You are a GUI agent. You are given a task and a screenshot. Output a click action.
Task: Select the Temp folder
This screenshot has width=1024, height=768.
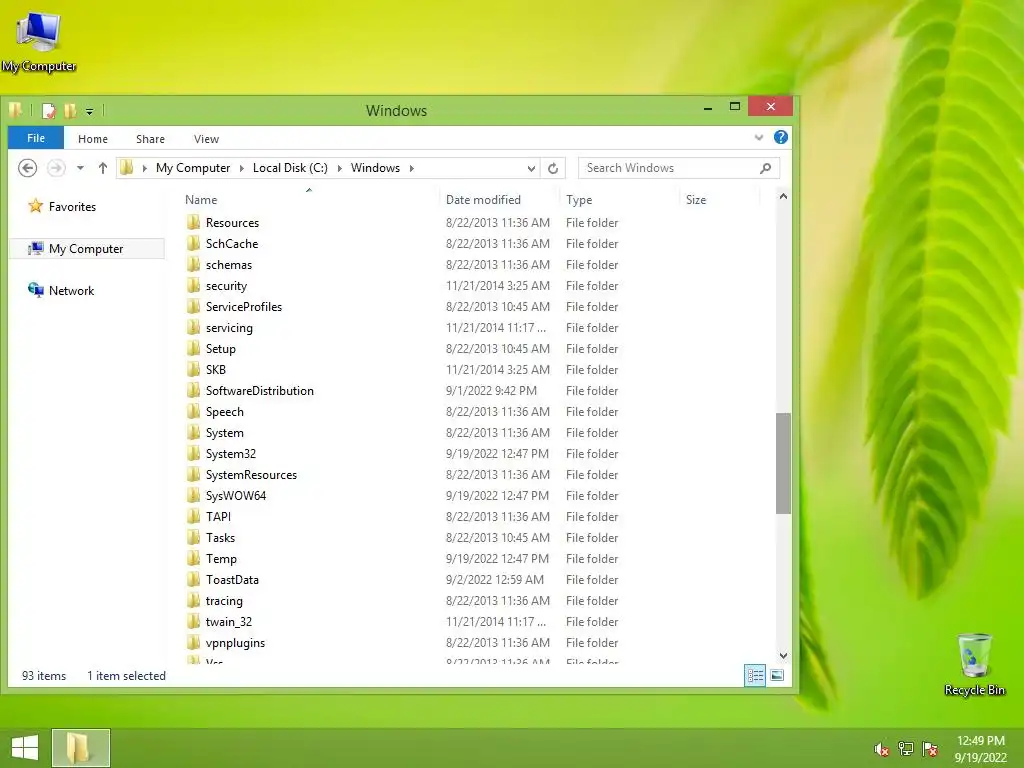[x=221, y=558]
